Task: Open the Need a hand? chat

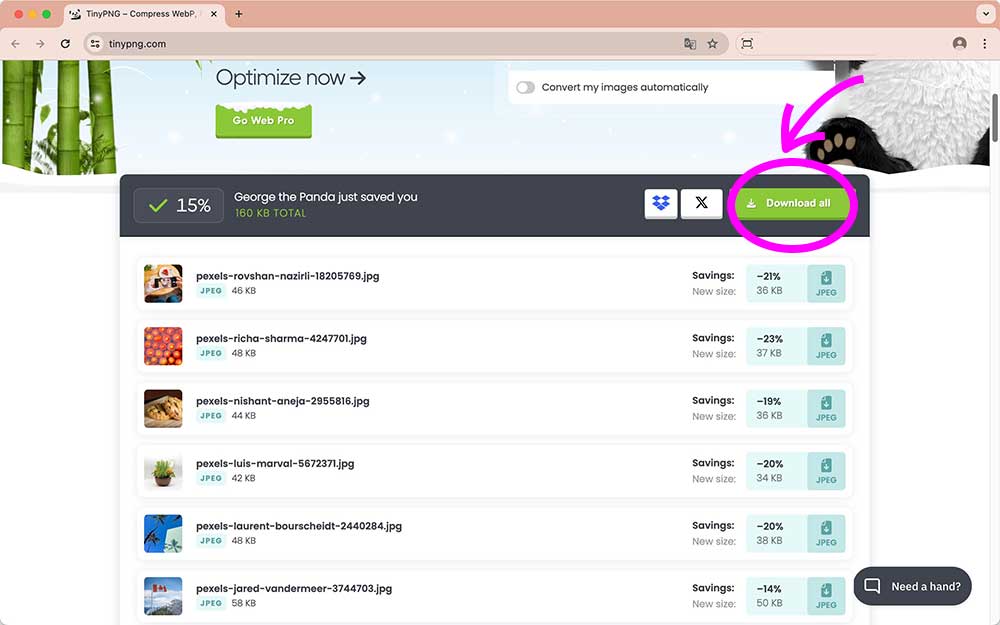Action: pos(913,586)
